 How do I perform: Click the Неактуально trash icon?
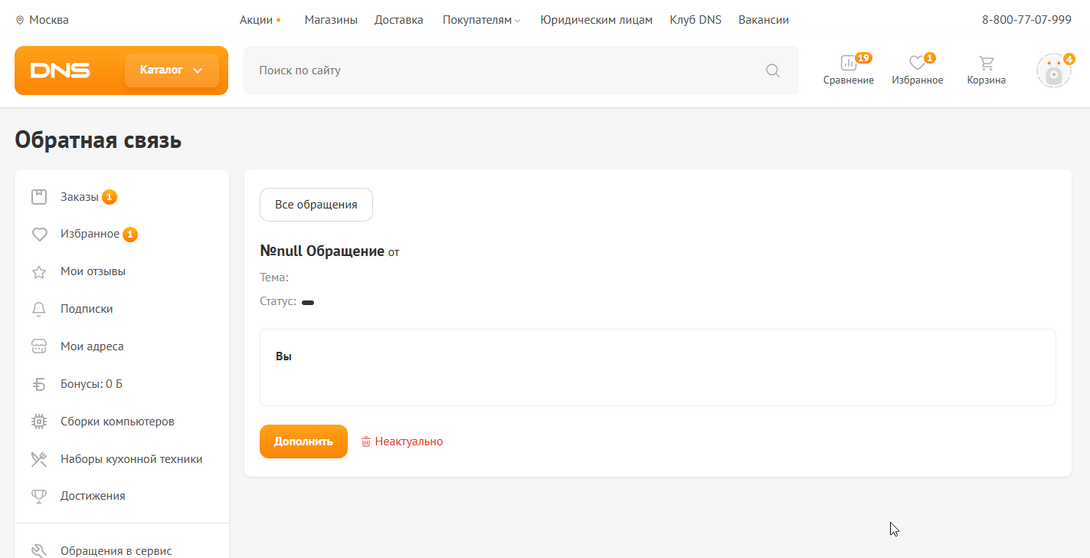coord(366,442)
